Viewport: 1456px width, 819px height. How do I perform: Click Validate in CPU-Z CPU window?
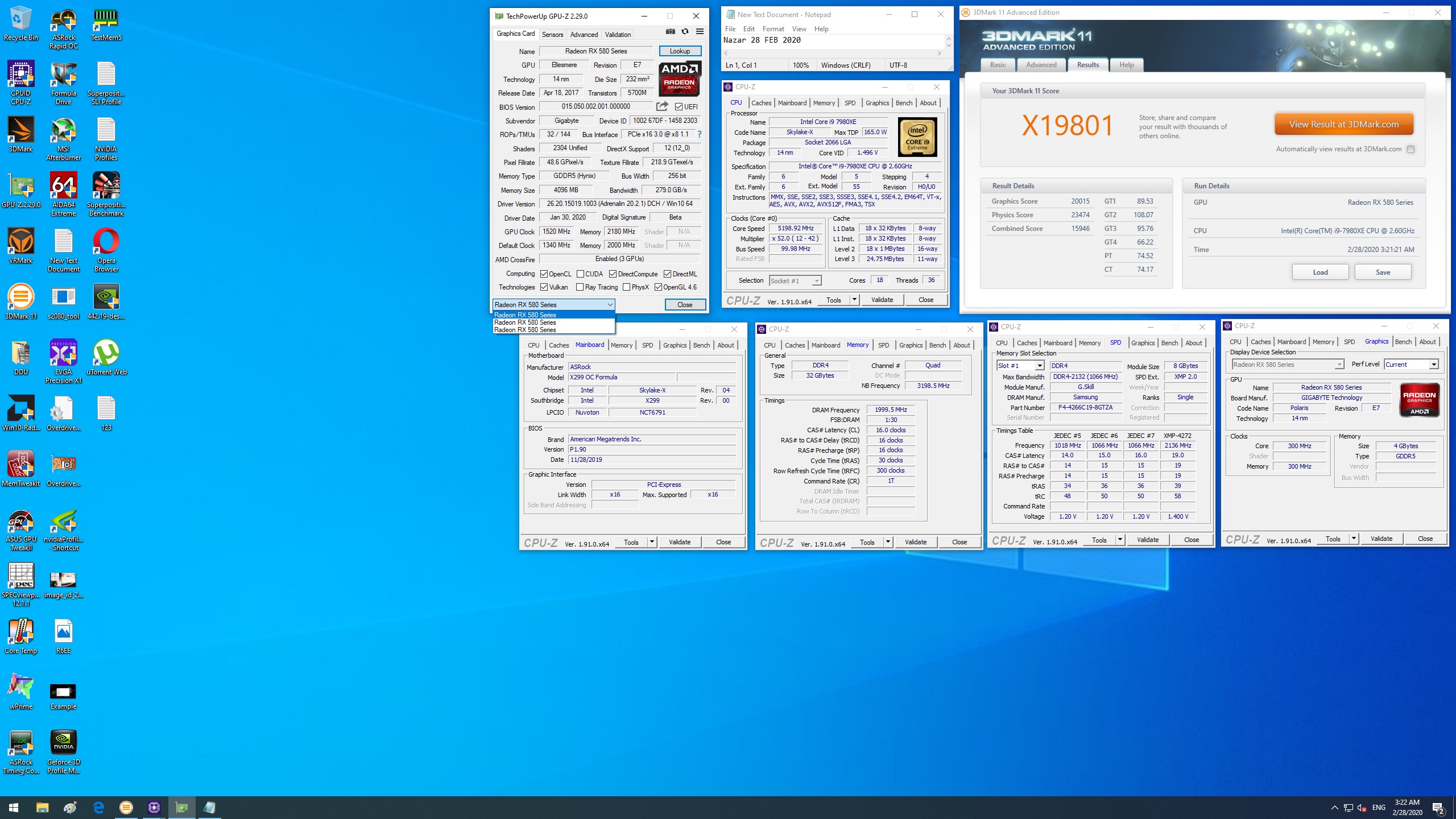coord(882,300)
